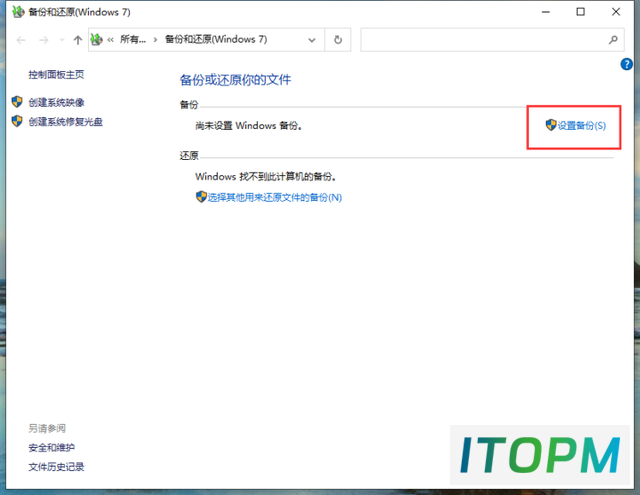
Task: Click '备份和还原(Windows 7)' breadcrumb
Action: 216,39
